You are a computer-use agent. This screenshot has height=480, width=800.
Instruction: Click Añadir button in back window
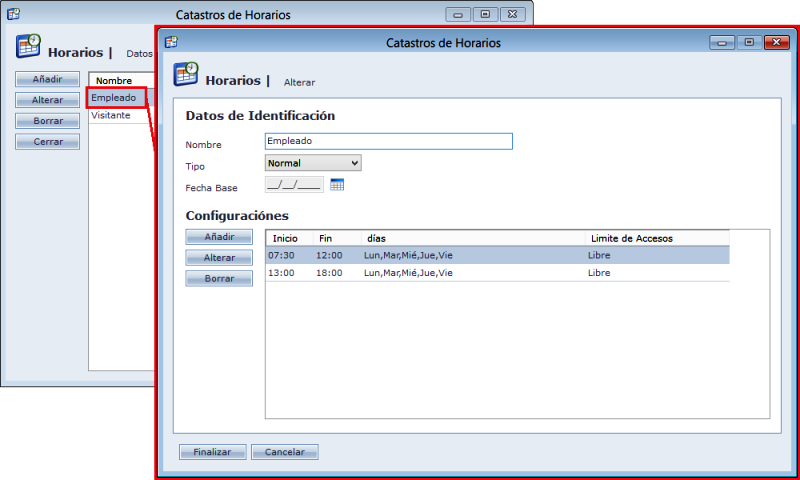coord(47,79)
